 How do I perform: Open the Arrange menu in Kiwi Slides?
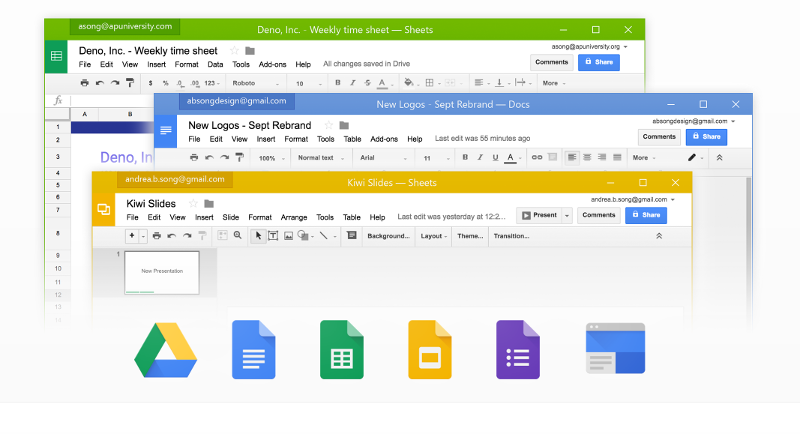tap(294, 217)
